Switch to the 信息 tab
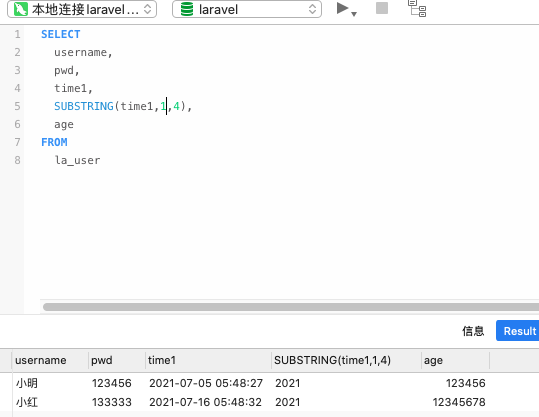This screenshot has width=539, height=417. pos(473,331)
